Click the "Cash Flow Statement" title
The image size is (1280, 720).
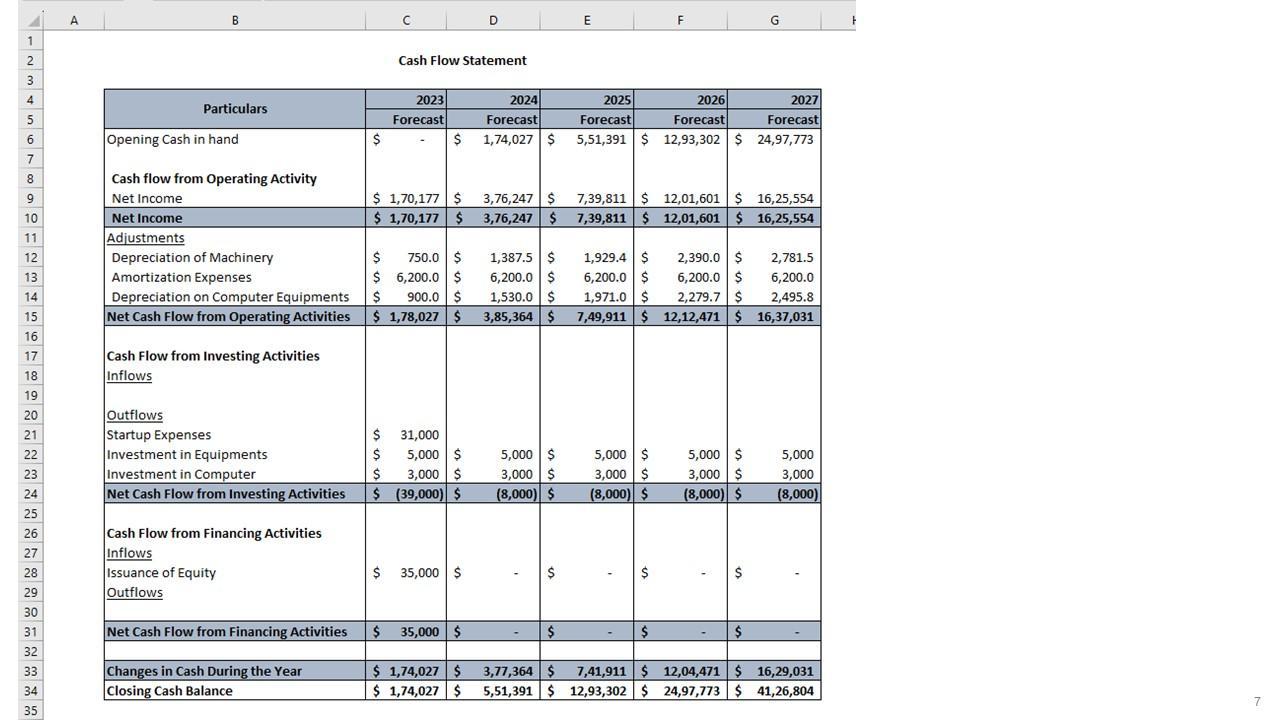click(x=462, y=60)
